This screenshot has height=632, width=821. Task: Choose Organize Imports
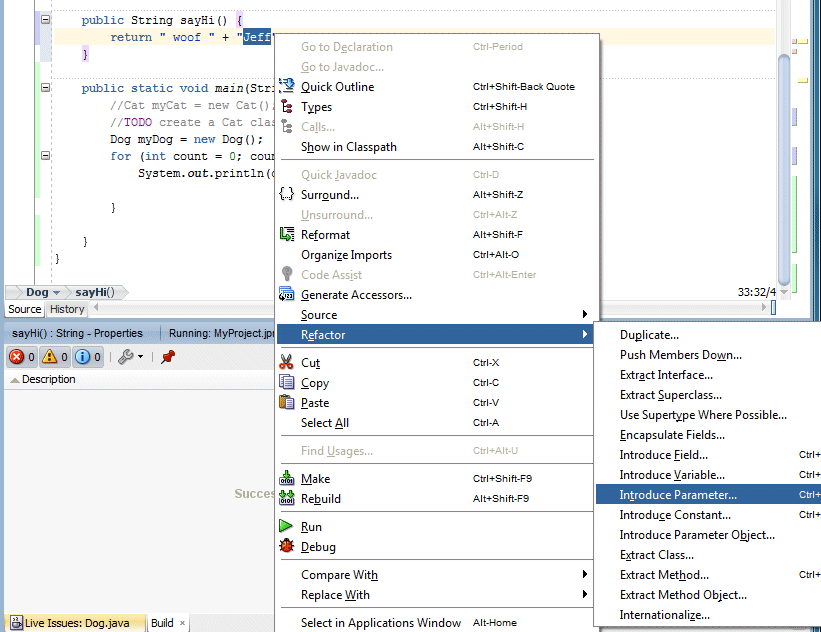point(435,254)
